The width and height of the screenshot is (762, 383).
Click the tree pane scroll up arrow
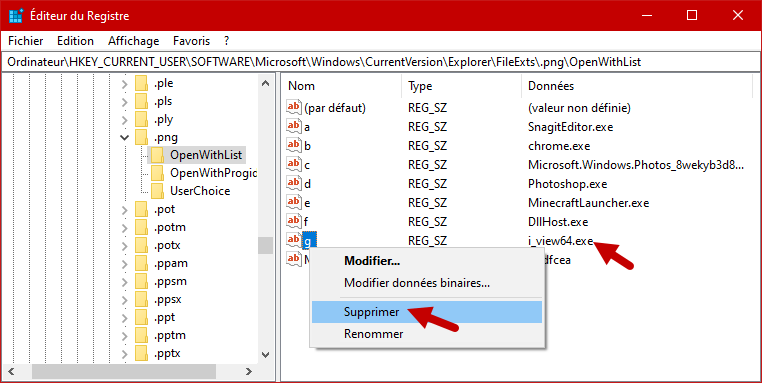tap(265, 83)
